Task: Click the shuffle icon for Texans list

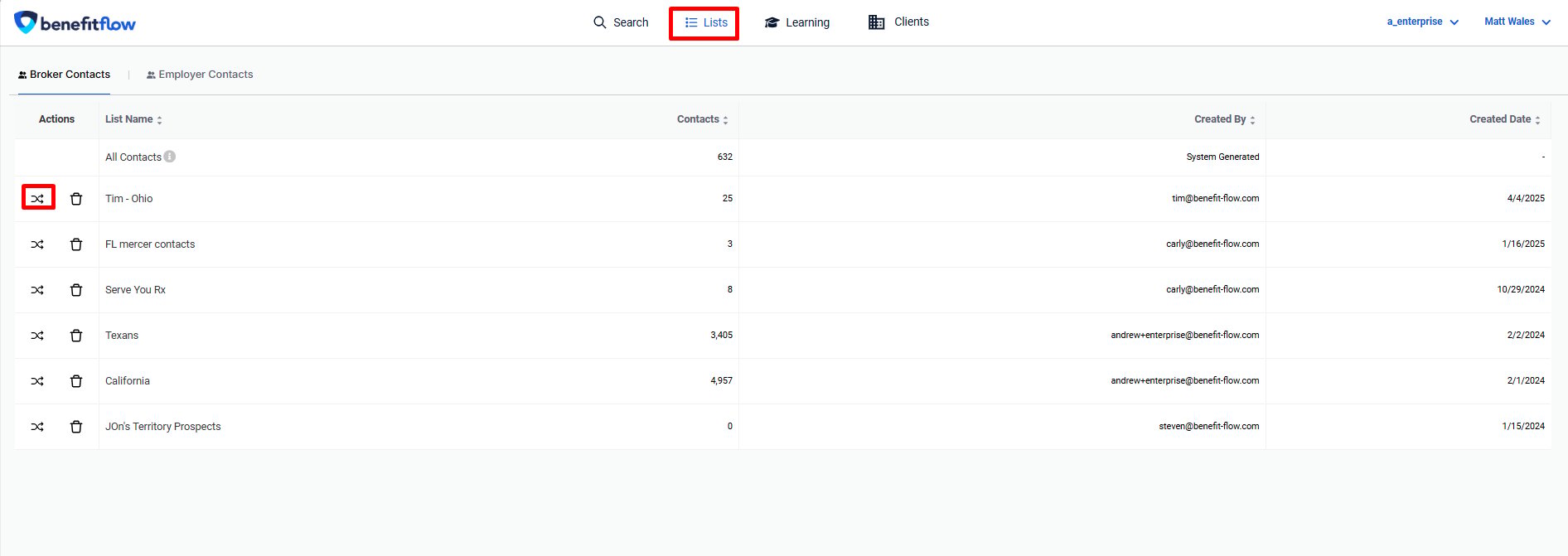Action: pos(37,336)
